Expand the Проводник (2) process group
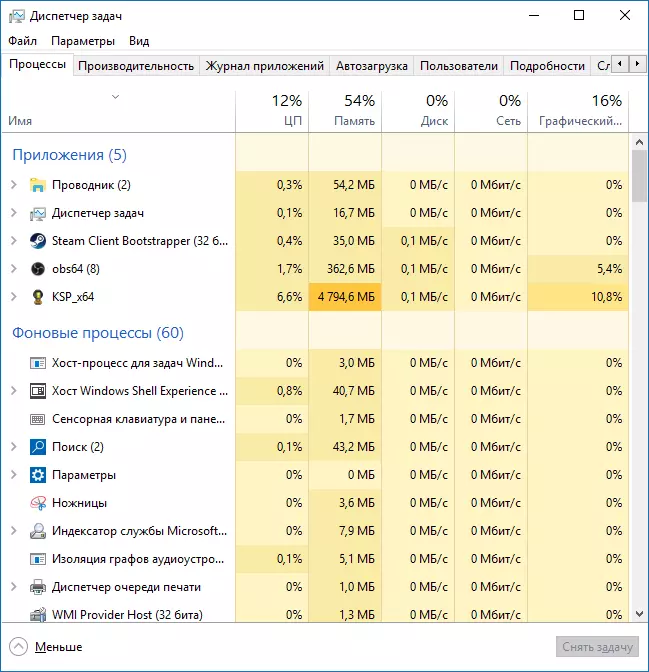 13,185
